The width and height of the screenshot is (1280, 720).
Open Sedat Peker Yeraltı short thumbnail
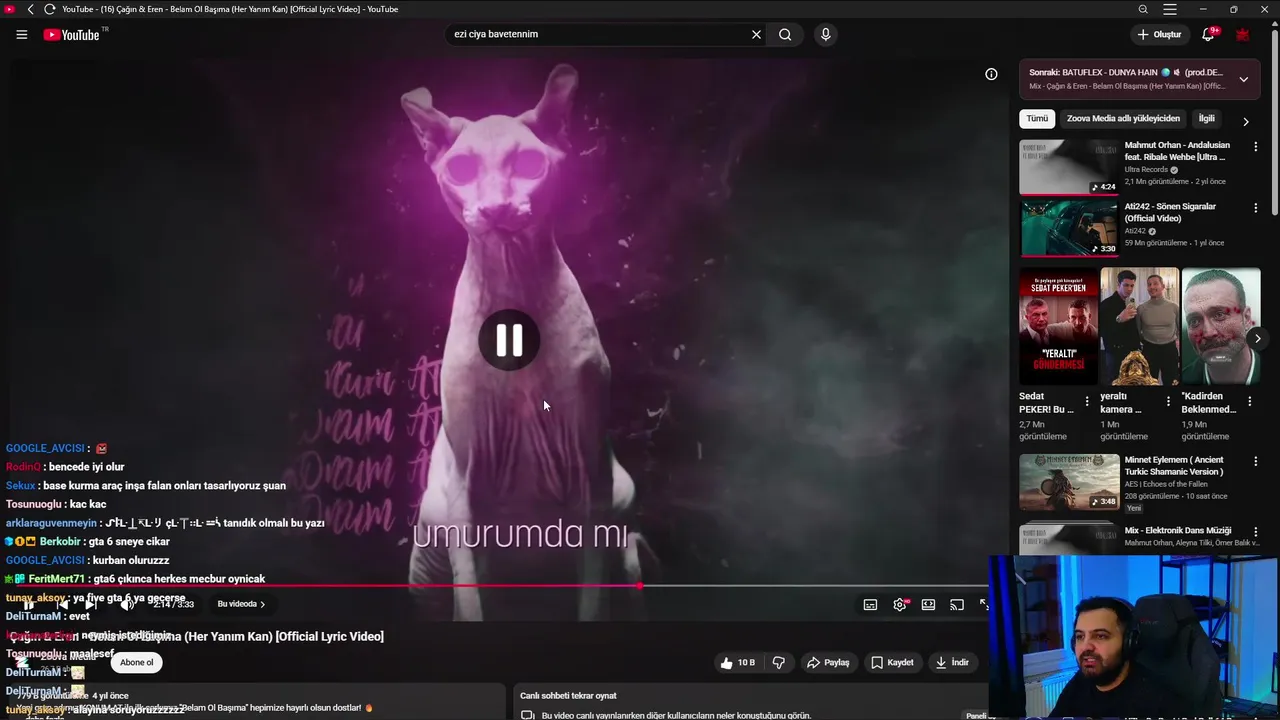point(1058,326)
